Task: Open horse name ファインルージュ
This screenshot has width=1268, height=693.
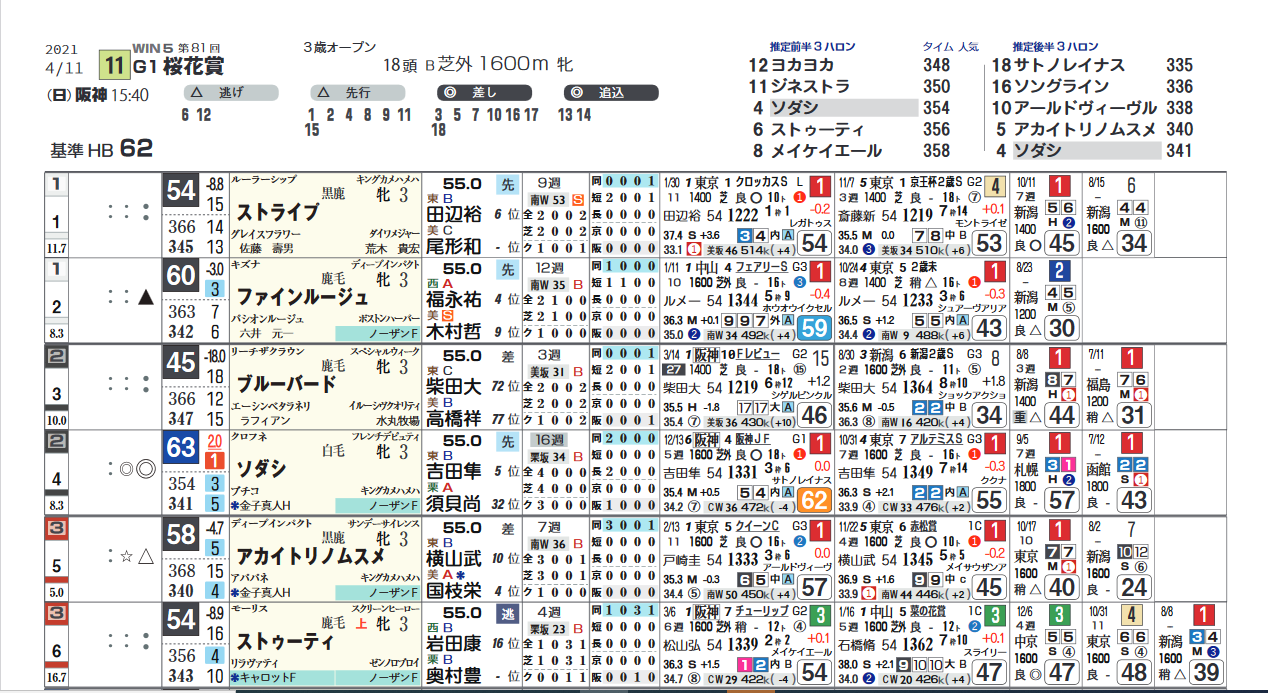Action: point(302,297)
